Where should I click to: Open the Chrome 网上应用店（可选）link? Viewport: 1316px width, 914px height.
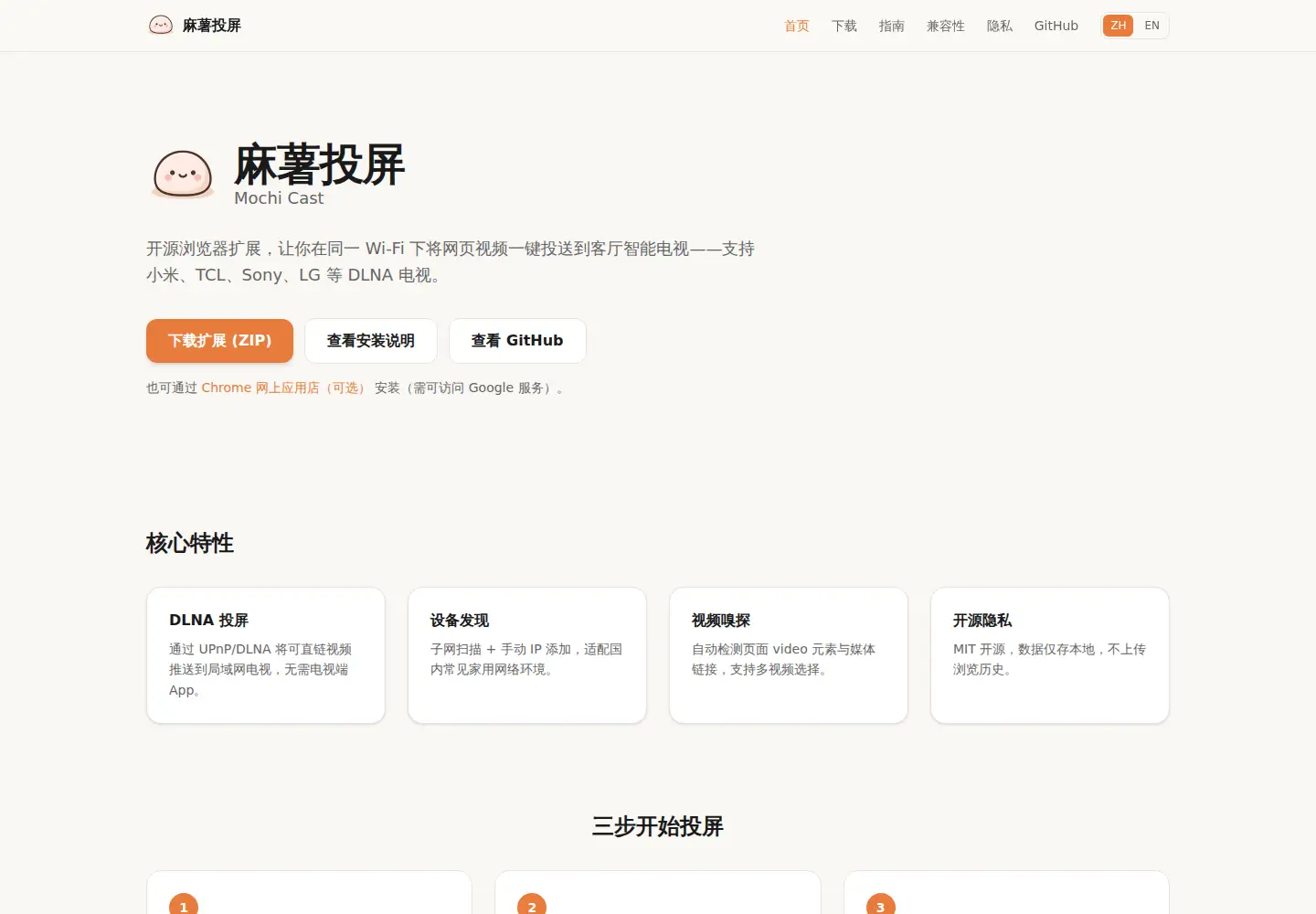tap(285, 388)
